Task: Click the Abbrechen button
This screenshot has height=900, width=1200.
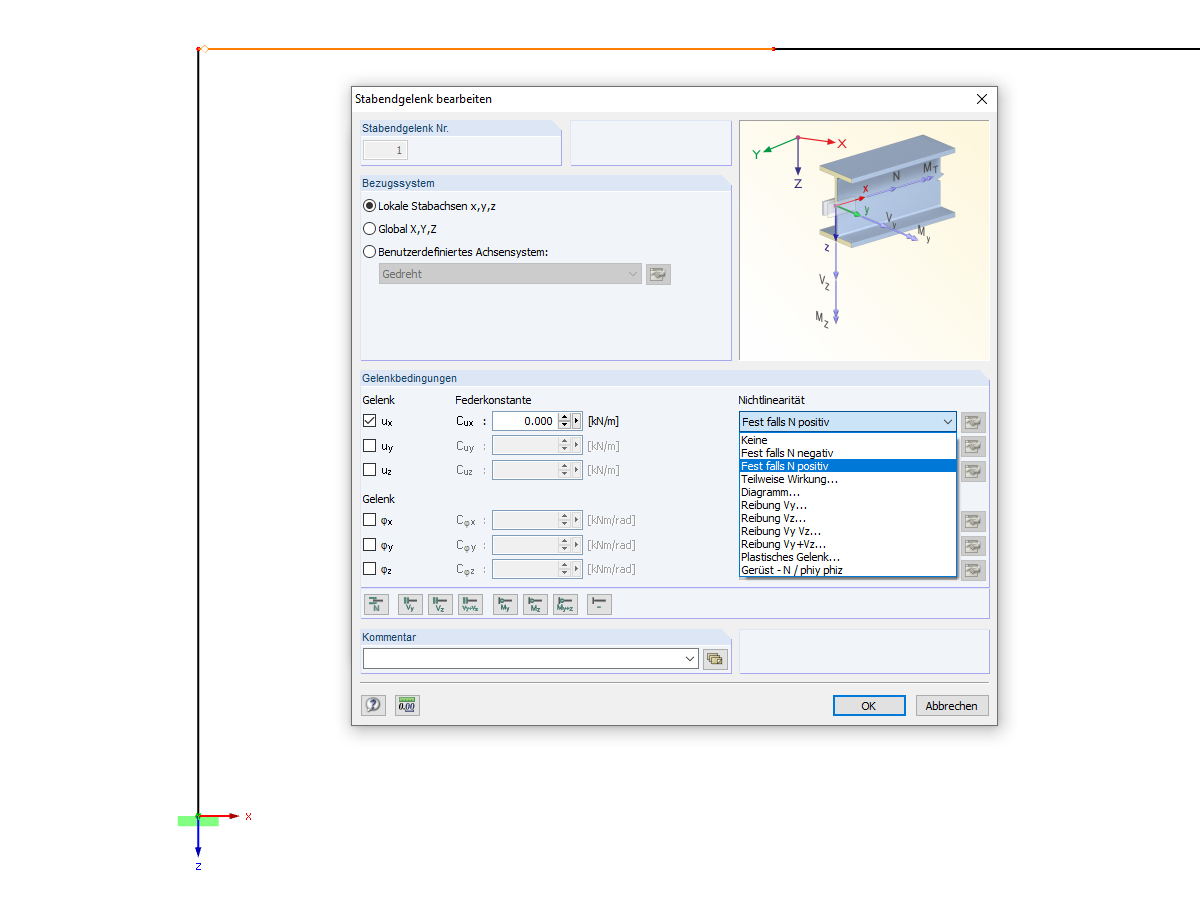Action: [x=952, y=706]
